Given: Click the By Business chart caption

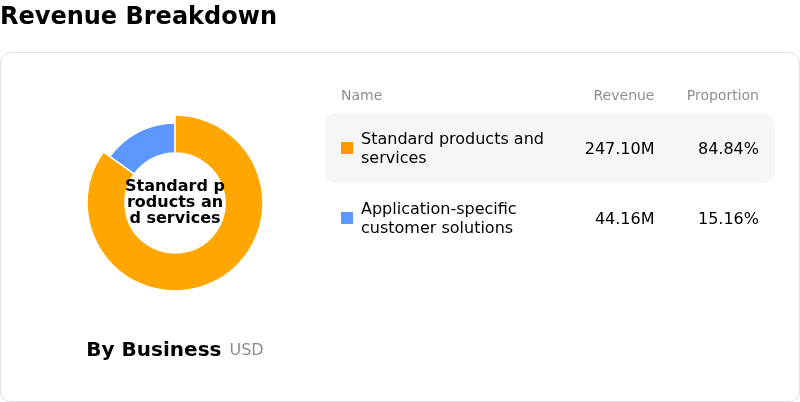Looking at the screenshot, I should click(x=154, y=349).
